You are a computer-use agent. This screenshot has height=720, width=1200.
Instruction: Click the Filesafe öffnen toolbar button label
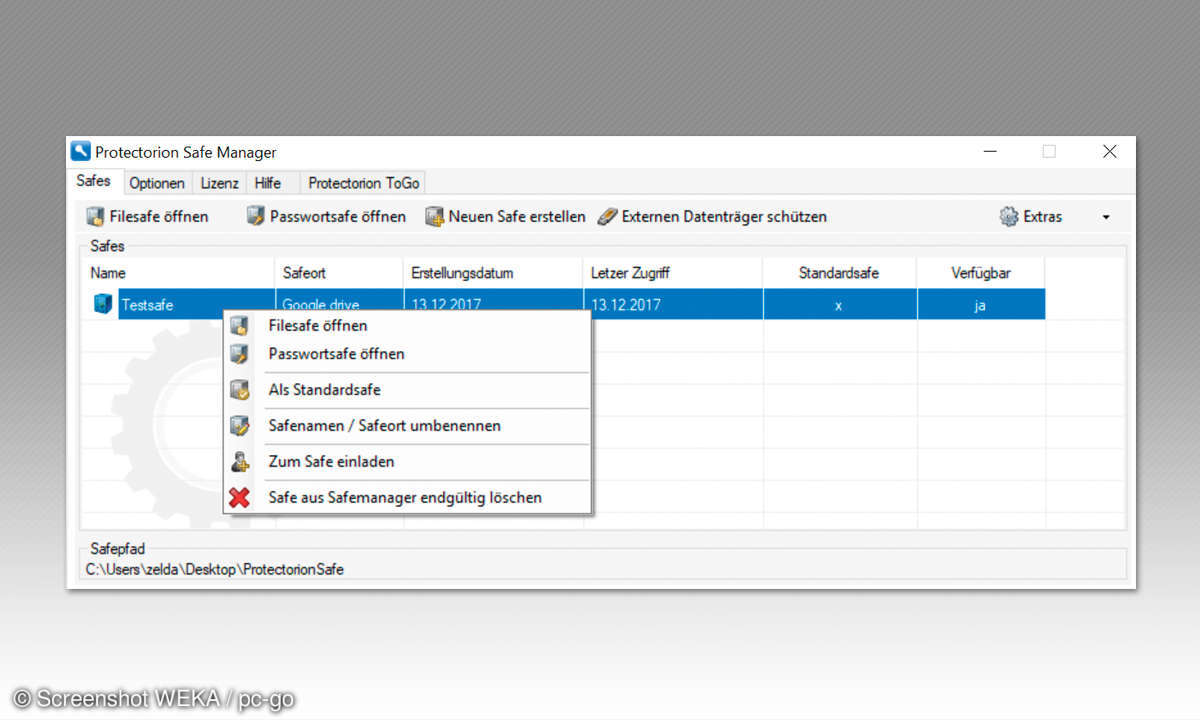pyautogui.click(x=159, y=217)
